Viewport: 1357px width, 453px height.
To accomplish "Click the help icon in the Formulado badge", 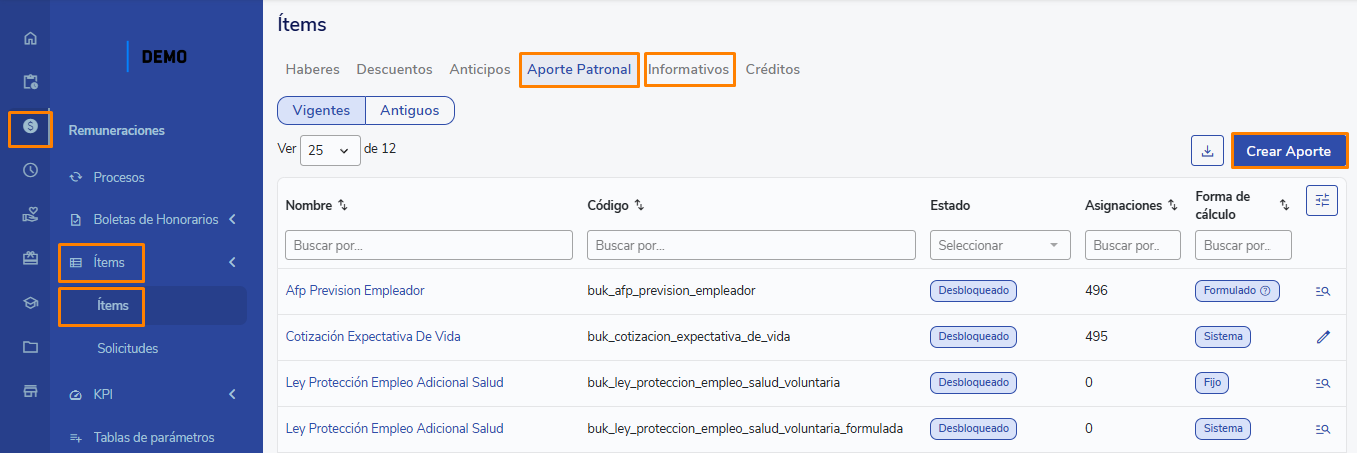I will [x=1265, y=291].
